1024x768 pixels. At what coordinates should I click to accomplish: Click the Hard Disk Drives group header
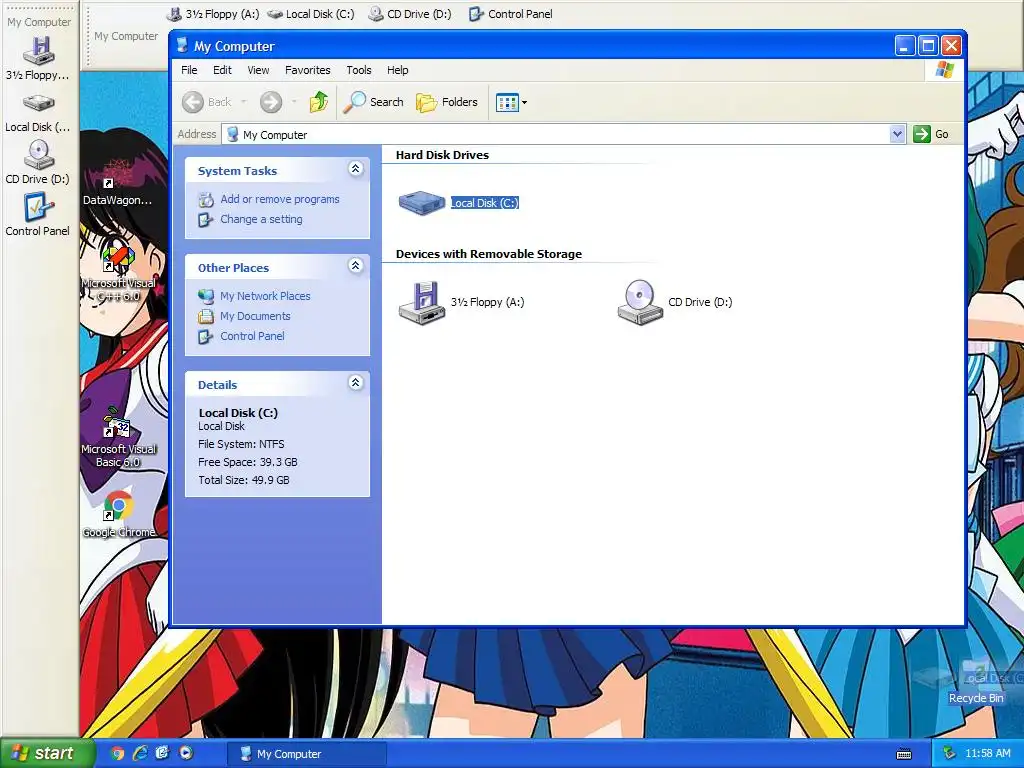(x=442, y=155)
